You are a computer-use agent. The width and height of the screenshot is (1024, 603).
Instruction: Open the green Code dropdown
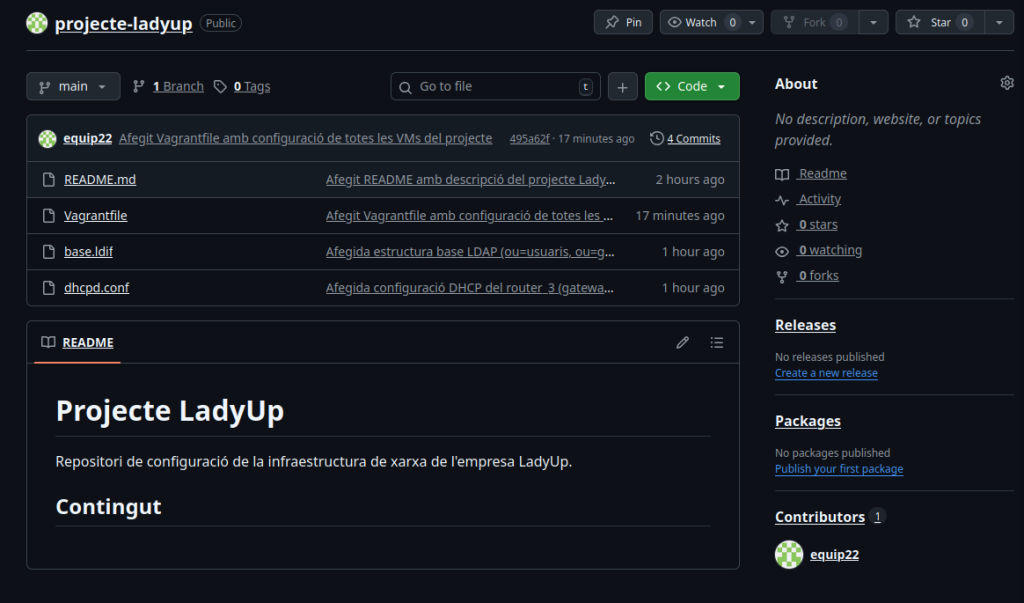tap(692, 87)
